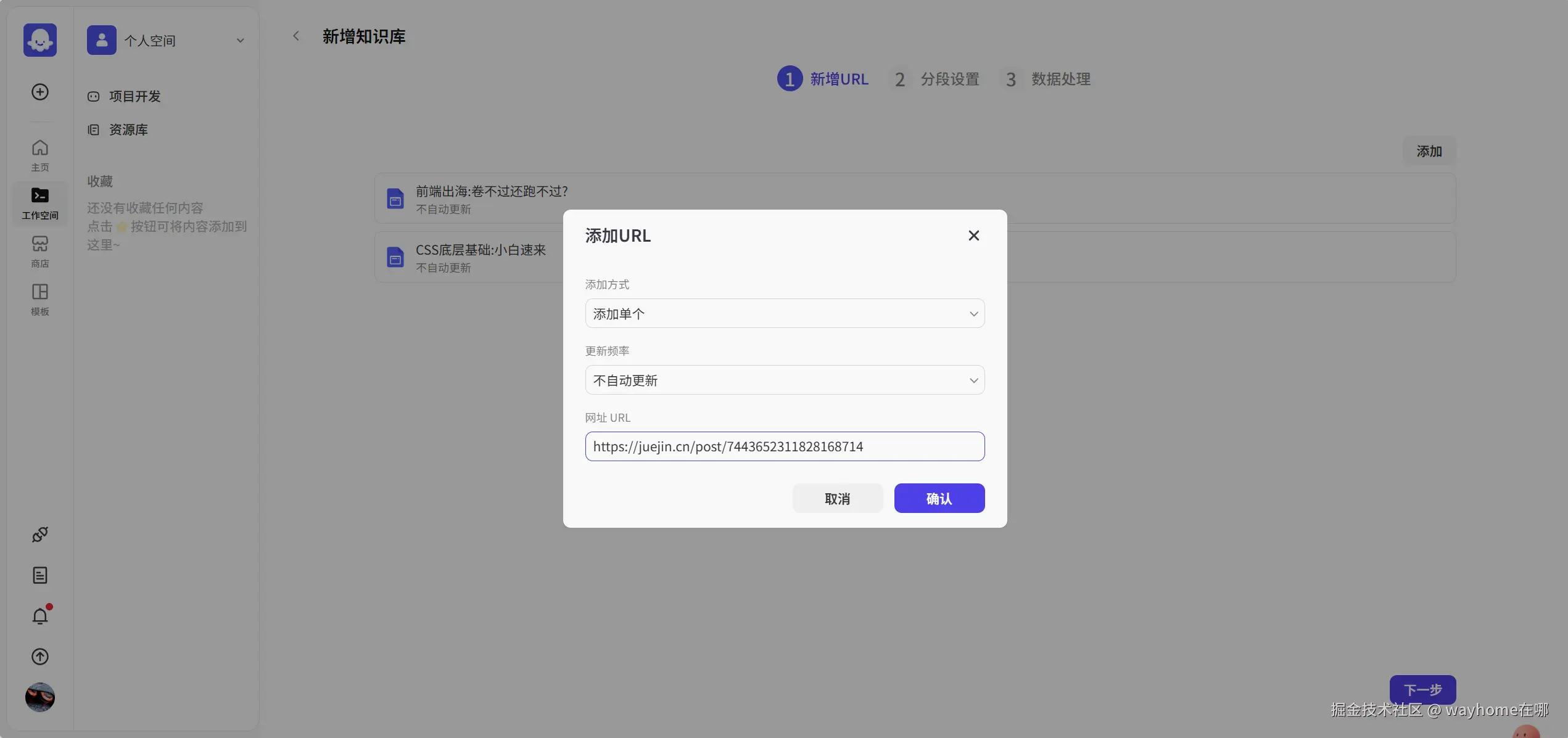Click inside the 网址URL input field
Screen dimensions: 1568x738
pyautogui.click(x=784, y=446)
